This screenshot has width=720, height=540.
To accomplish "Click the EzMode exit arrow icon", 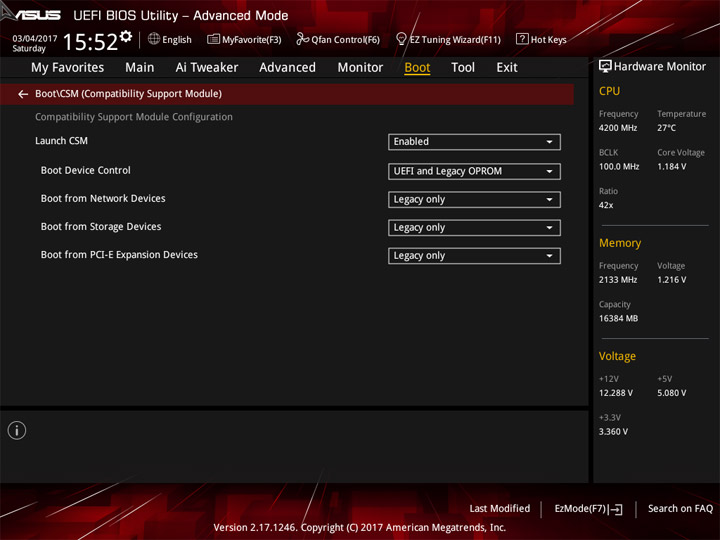I will tap(616, 509).
